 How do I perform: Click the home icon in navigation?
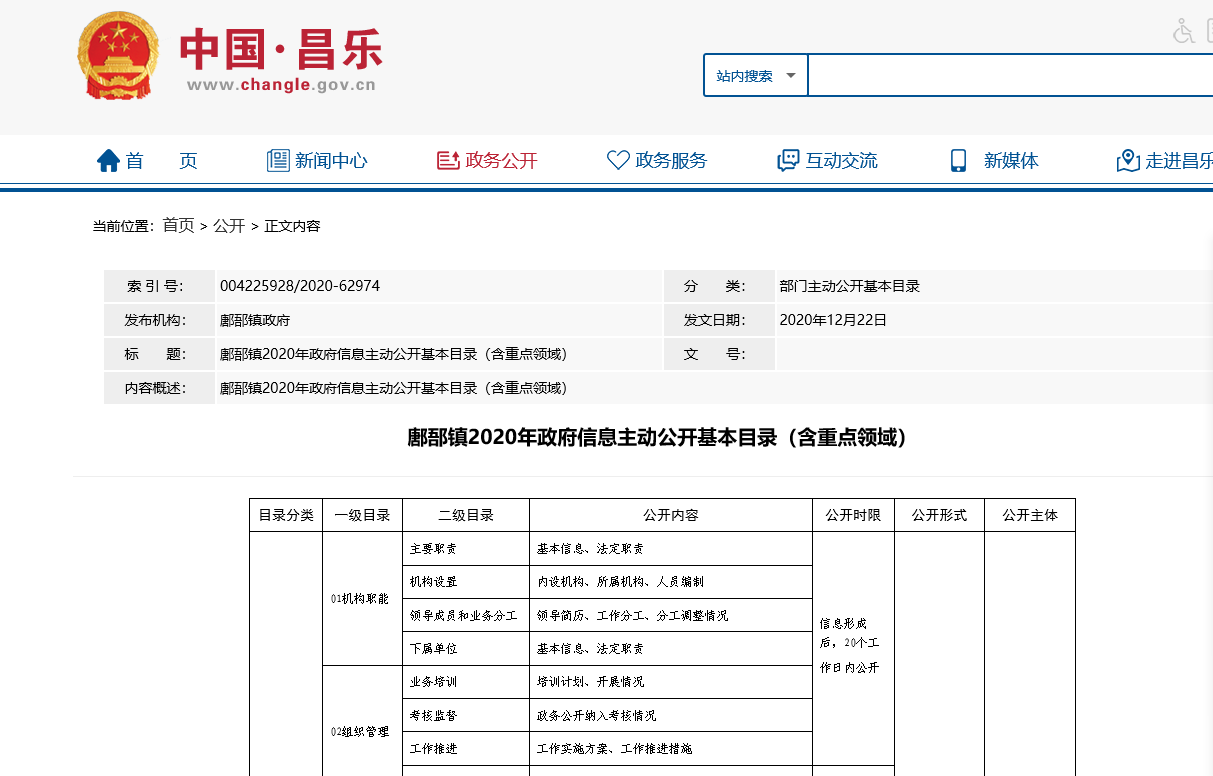coord(108,160)
